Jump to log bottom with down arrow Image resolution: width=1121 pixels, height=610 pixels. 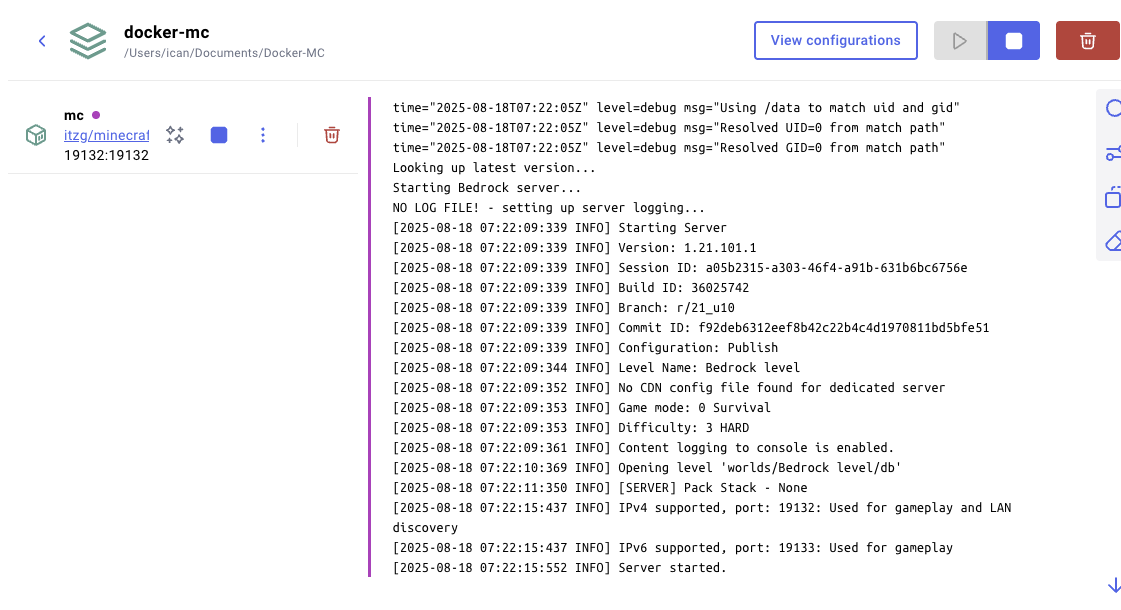[x=1114, y=585]
